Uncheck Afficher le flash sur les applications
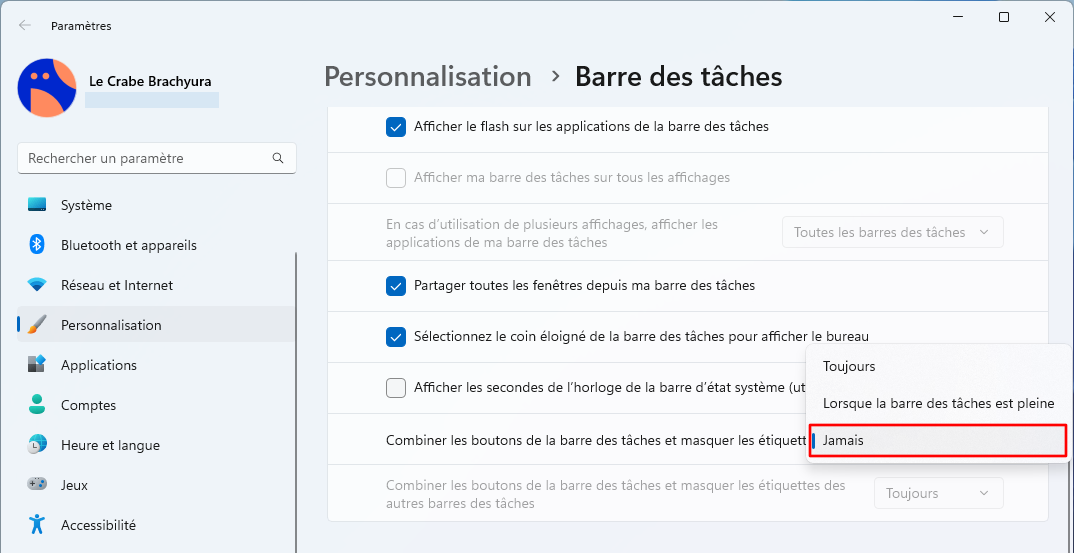The width and height of the screenshot is (1074, 553). tap(396, 127)
